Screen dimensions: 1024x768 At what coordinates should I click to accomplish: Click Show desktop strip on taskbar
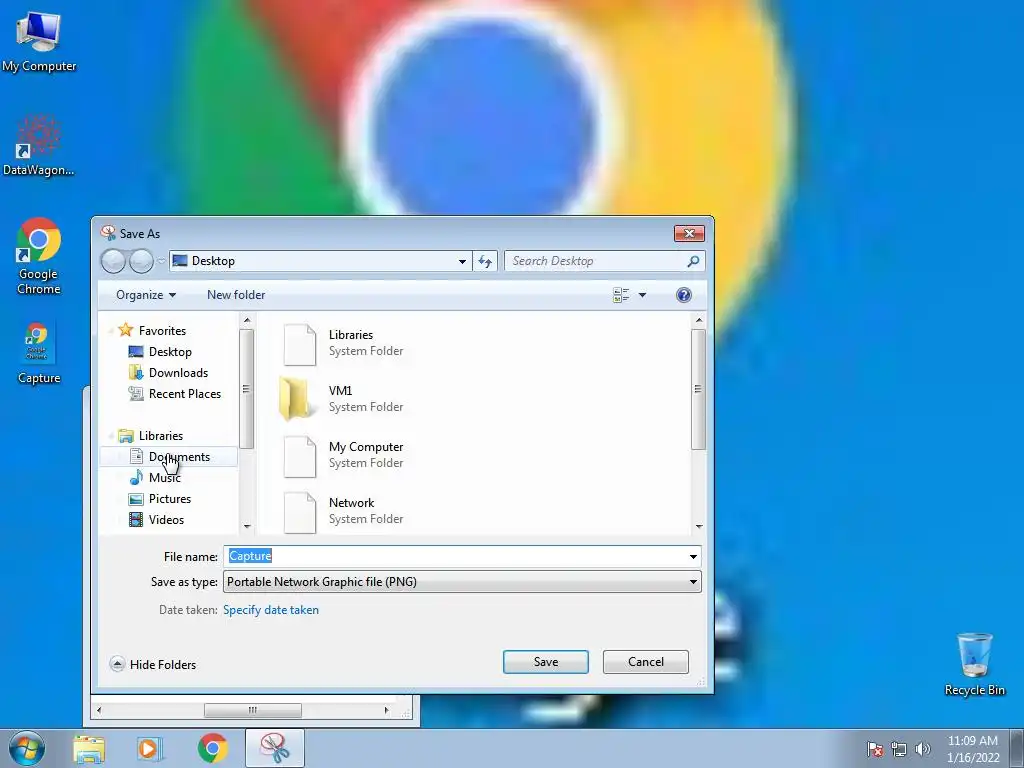(1017, 748)
